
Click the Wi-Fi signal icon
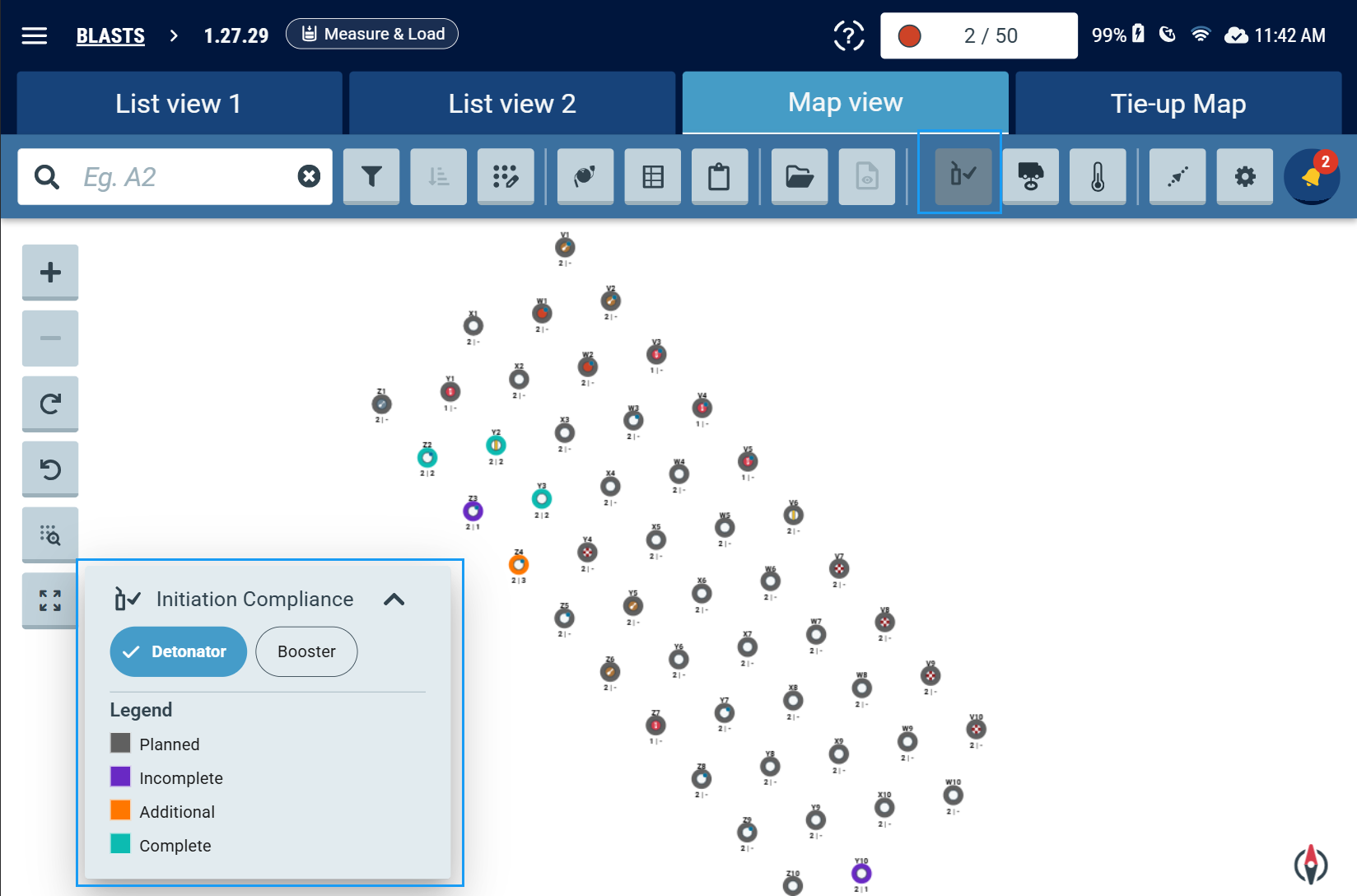click(x=1201, y=35)
